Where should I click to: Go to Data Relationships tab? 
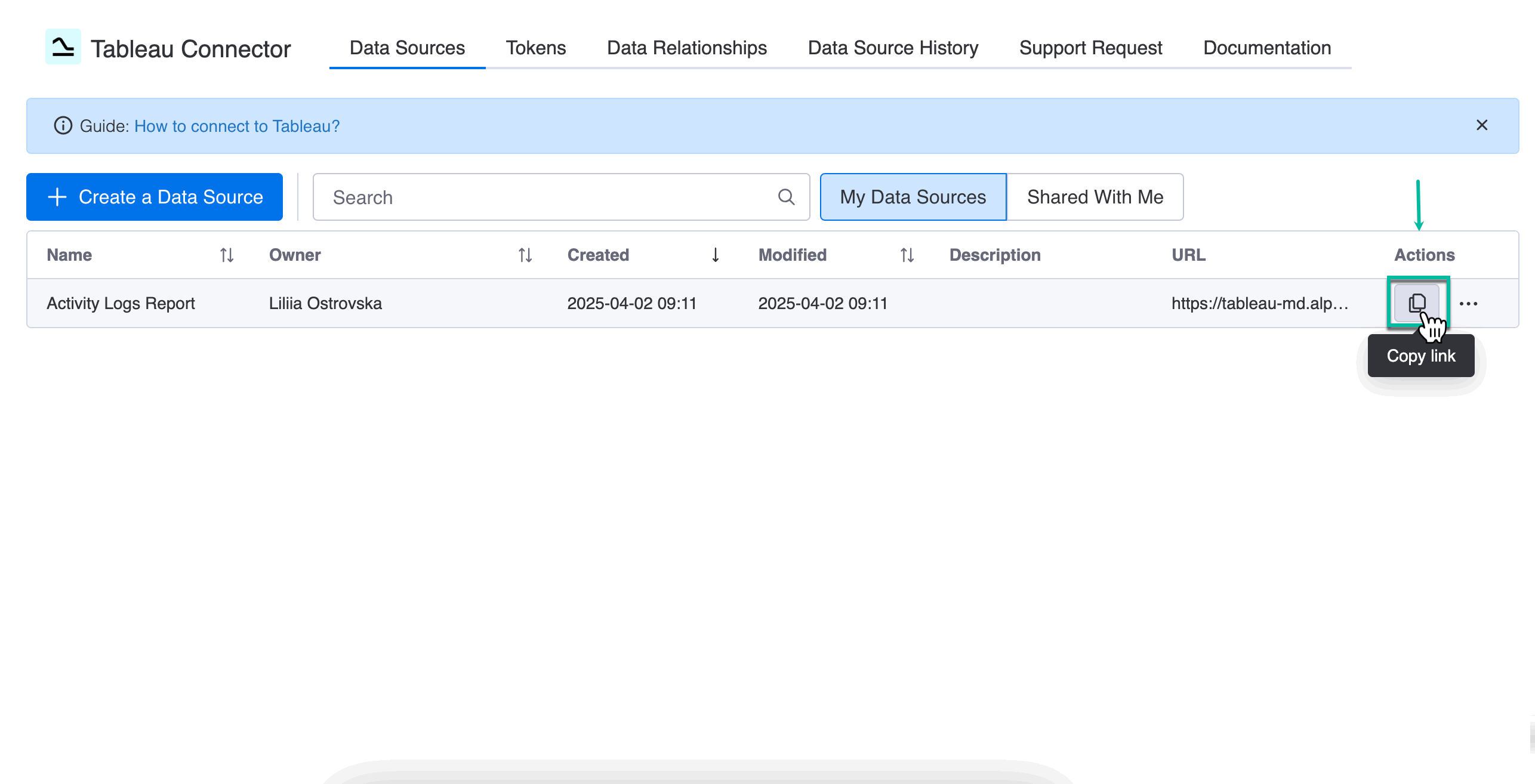[x=686, y=48]
